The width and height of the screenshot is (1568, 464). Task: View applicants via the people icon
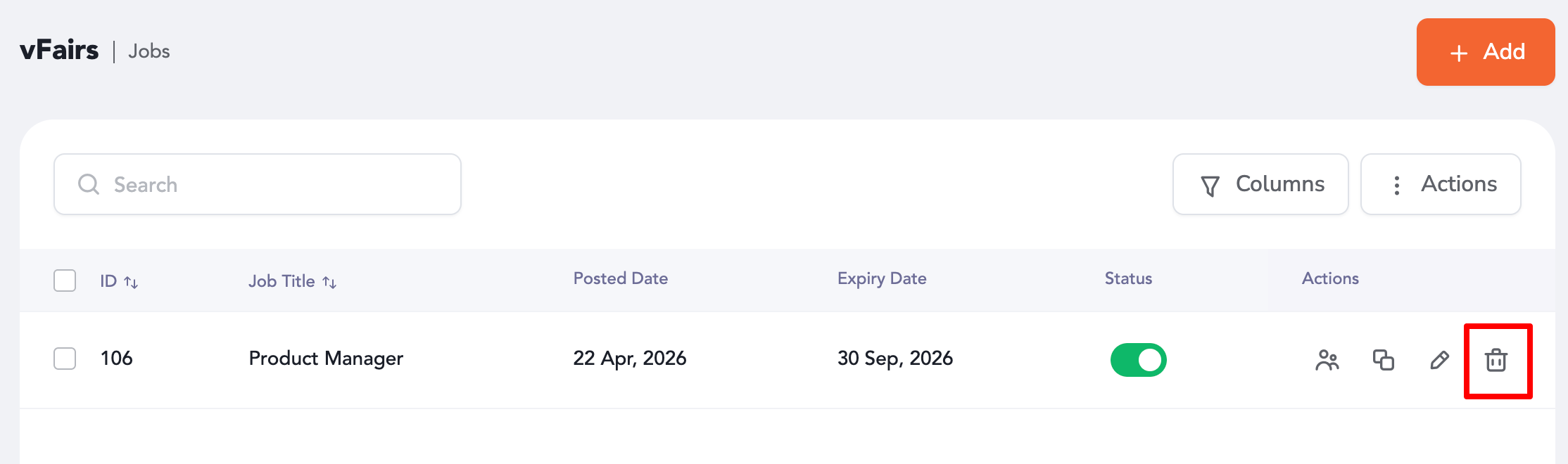[x=1327, y=360]
